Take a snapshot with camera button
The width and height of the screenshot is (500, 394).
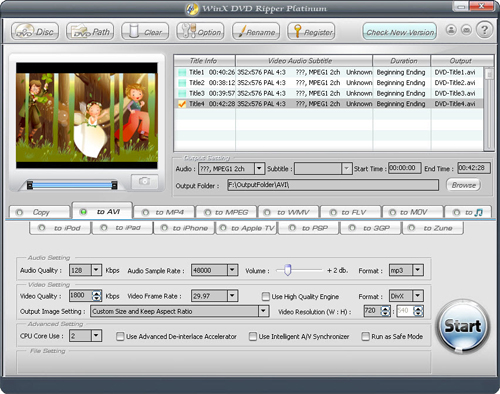144,181
